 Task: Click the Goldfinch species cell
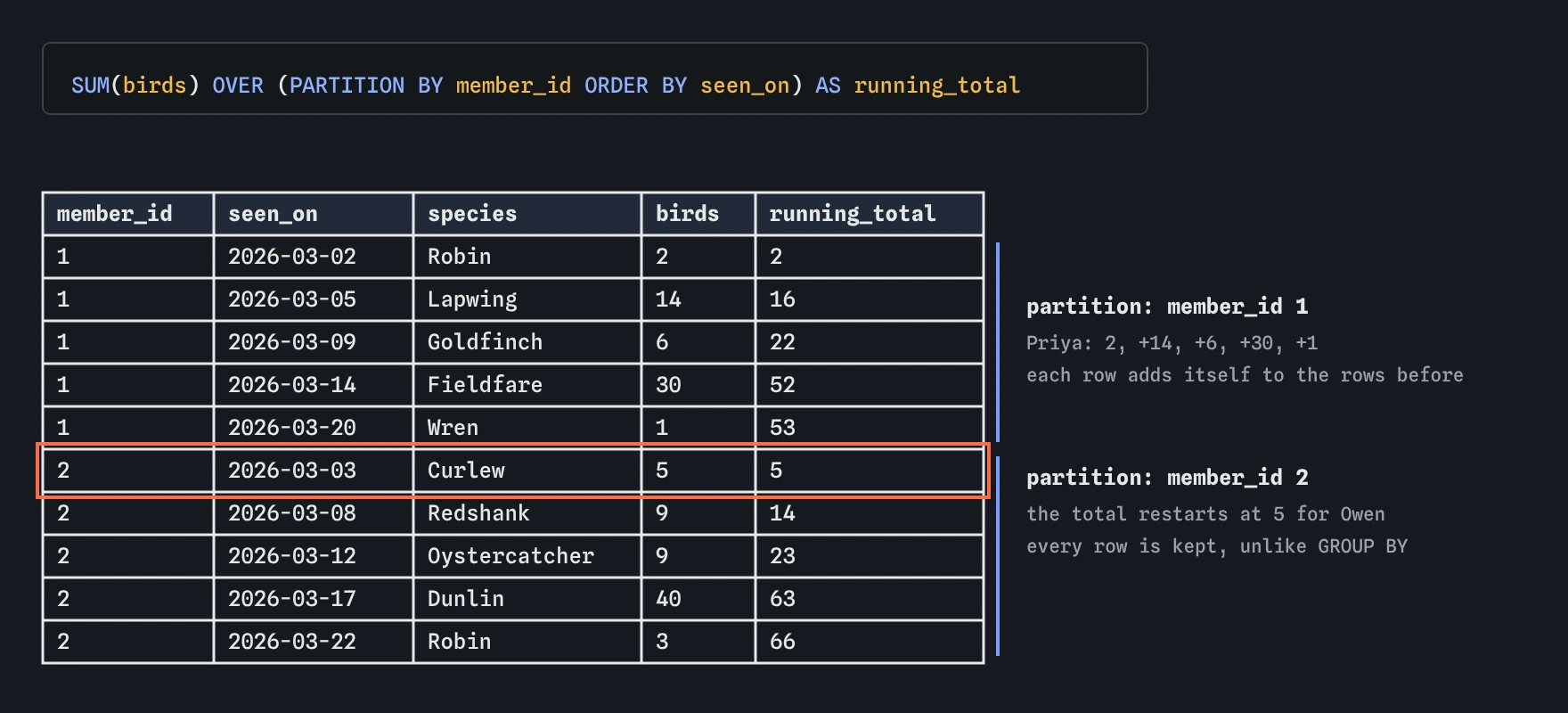click(x=527, y=342)
